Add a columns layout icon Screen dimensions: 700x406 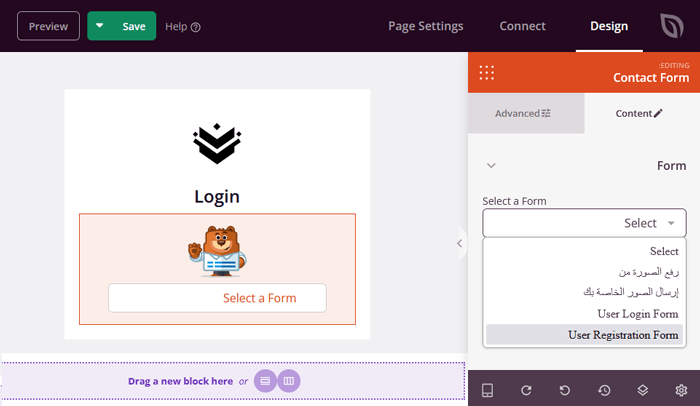(289, 381)
